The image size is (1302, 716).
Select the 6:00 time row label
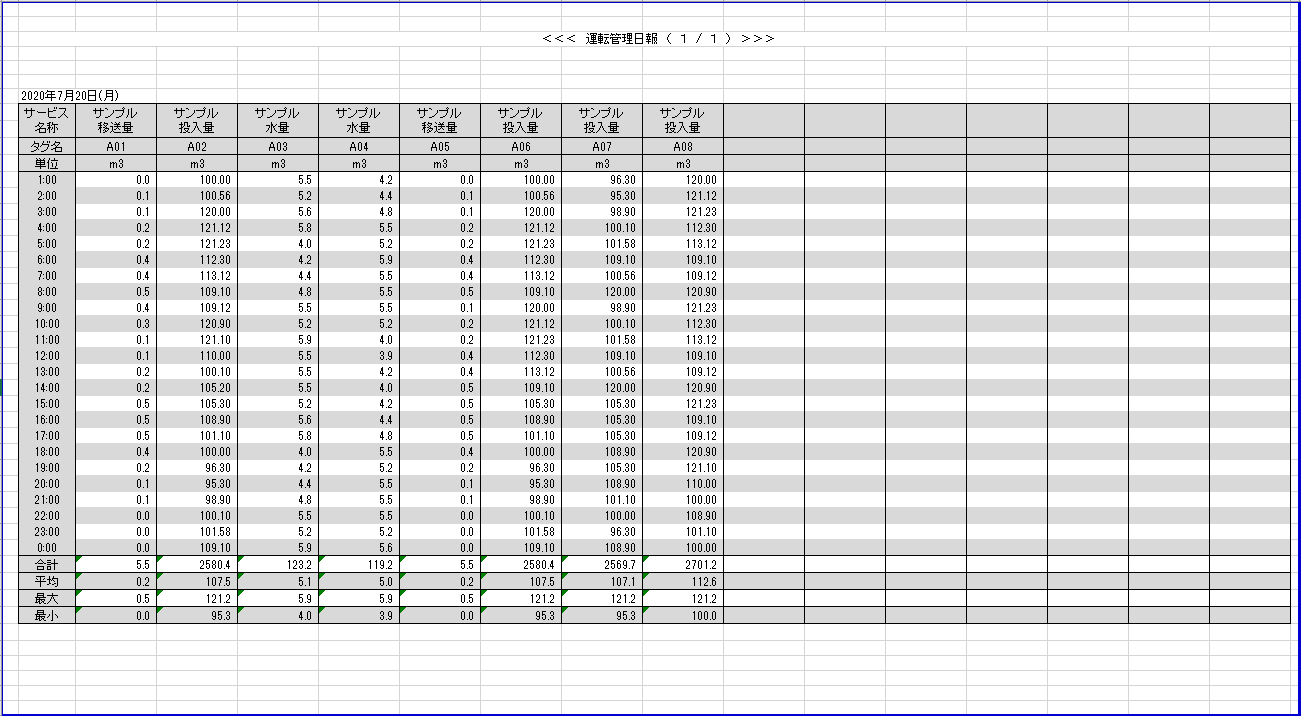tap(47, 260)
